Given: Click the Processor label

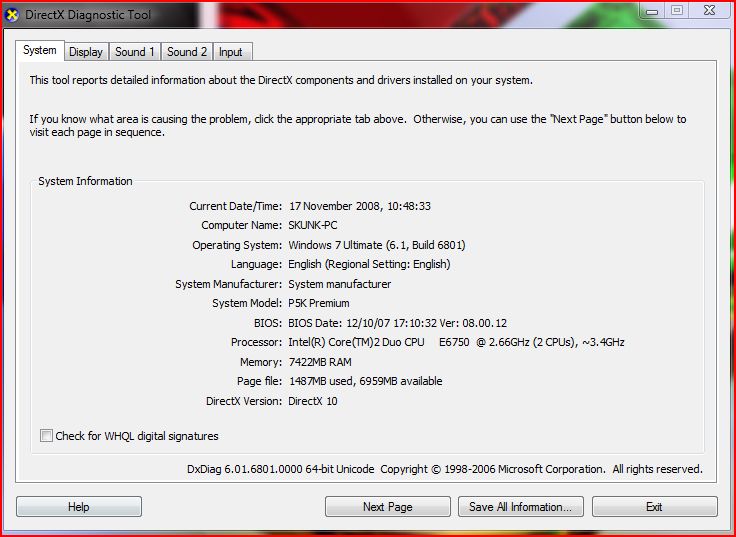Looking at the screenshot, I should [x=256, y=342].
